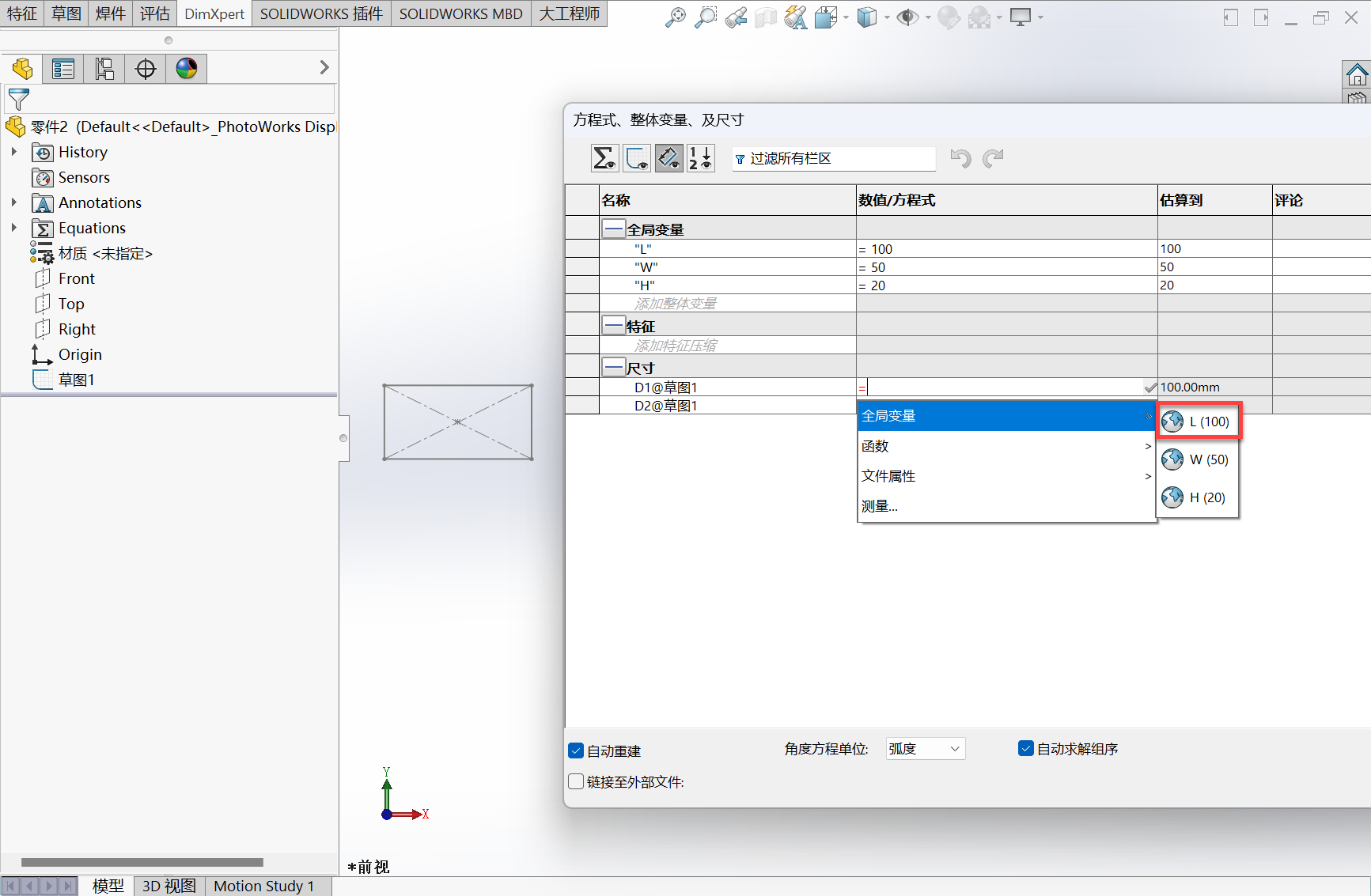Switch to Dimension View icon

(669, 158)
